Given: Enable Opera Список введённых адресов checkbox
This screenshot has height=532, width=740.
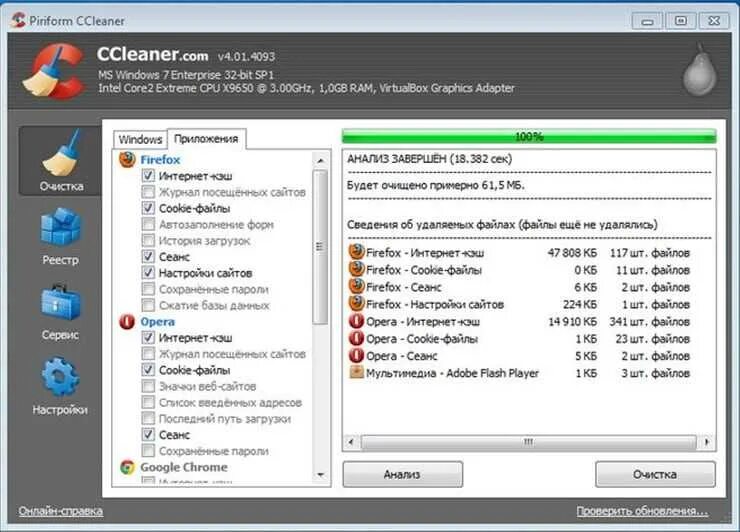Looking at the screenshot, I should coord(148,402).
